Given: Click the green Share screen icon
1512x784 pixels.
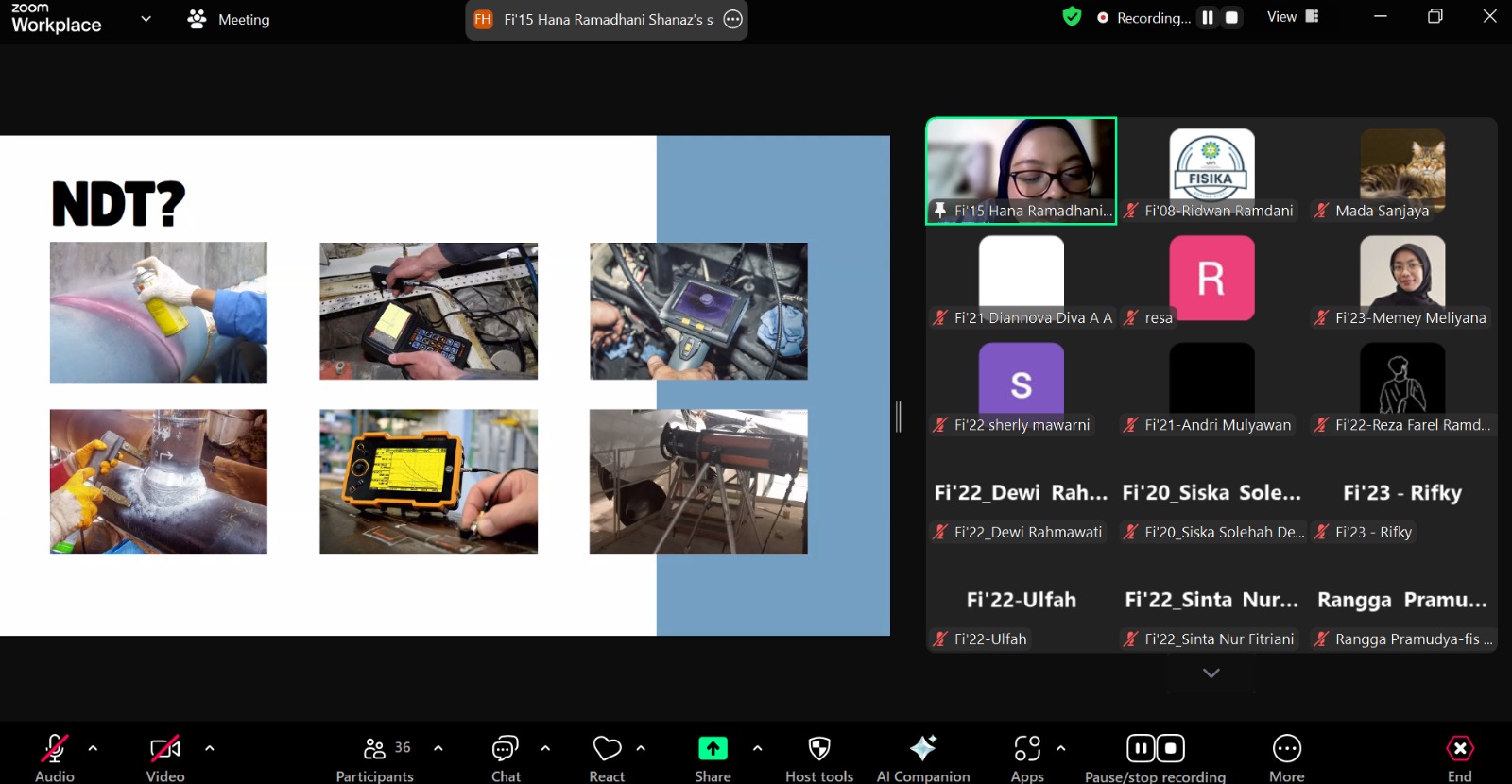Looking at the screenshot, I should [713, 749].
